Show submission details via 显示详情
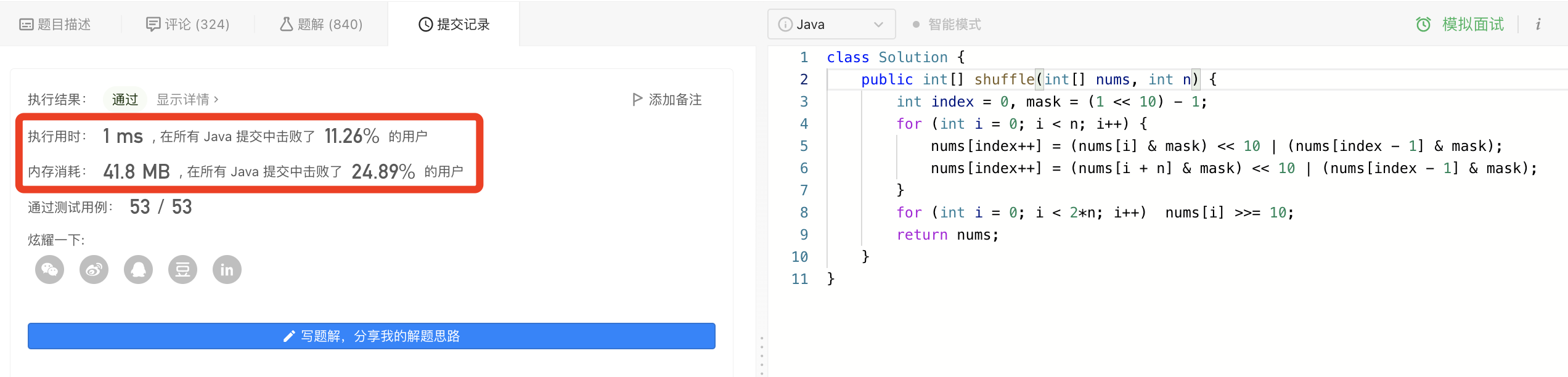1568x377 pixels. (187, 99)
